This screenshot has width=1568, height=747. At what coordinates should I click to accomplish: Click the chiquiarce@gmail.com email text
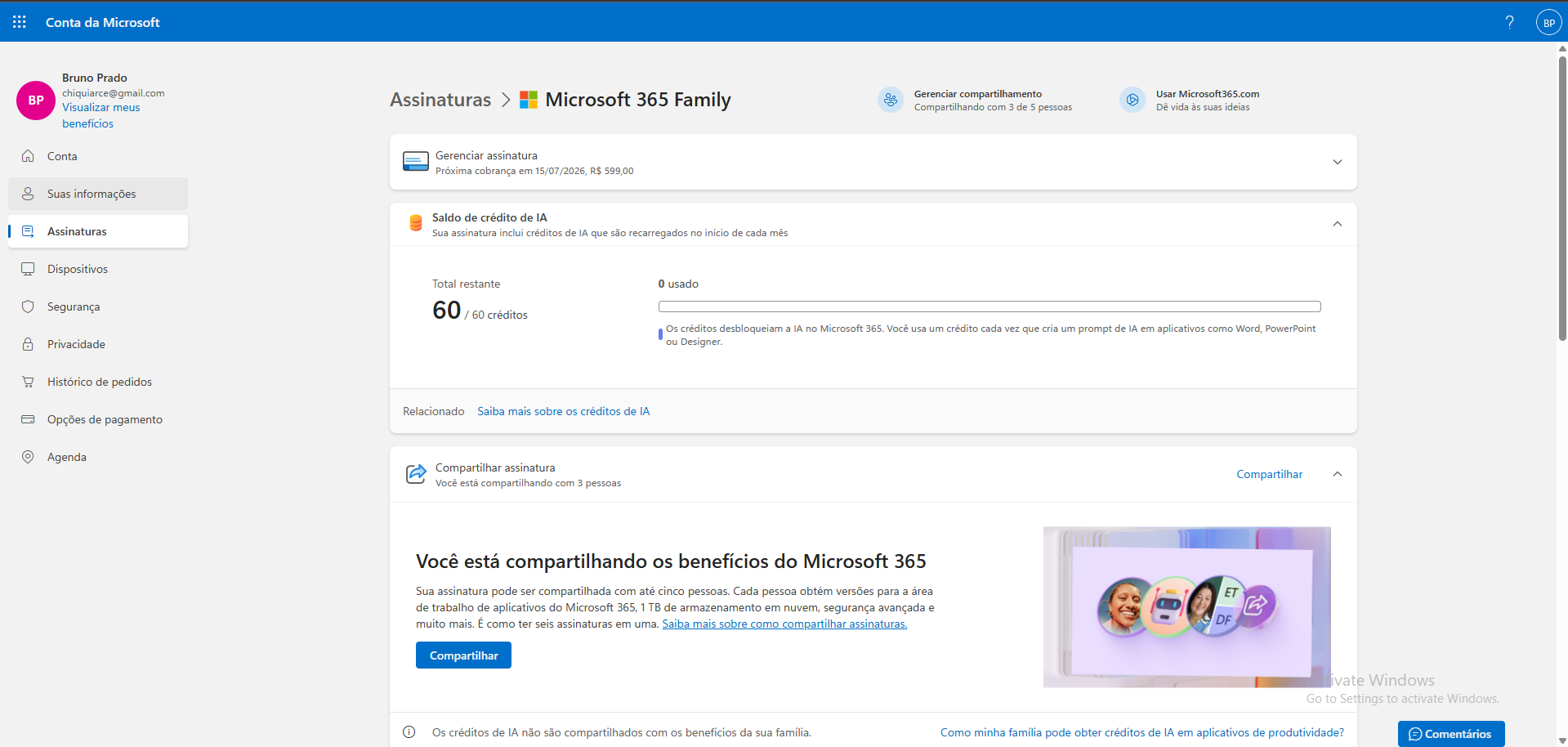(x=114, y=93)
